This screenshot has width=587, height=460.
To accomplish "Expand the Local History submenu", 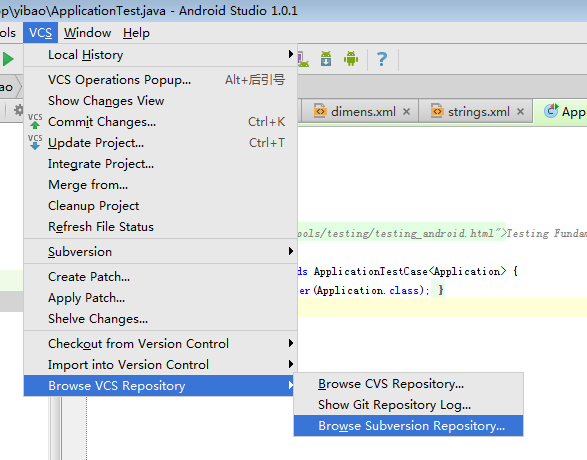I will pyautogui.click(x=161, y=55).
